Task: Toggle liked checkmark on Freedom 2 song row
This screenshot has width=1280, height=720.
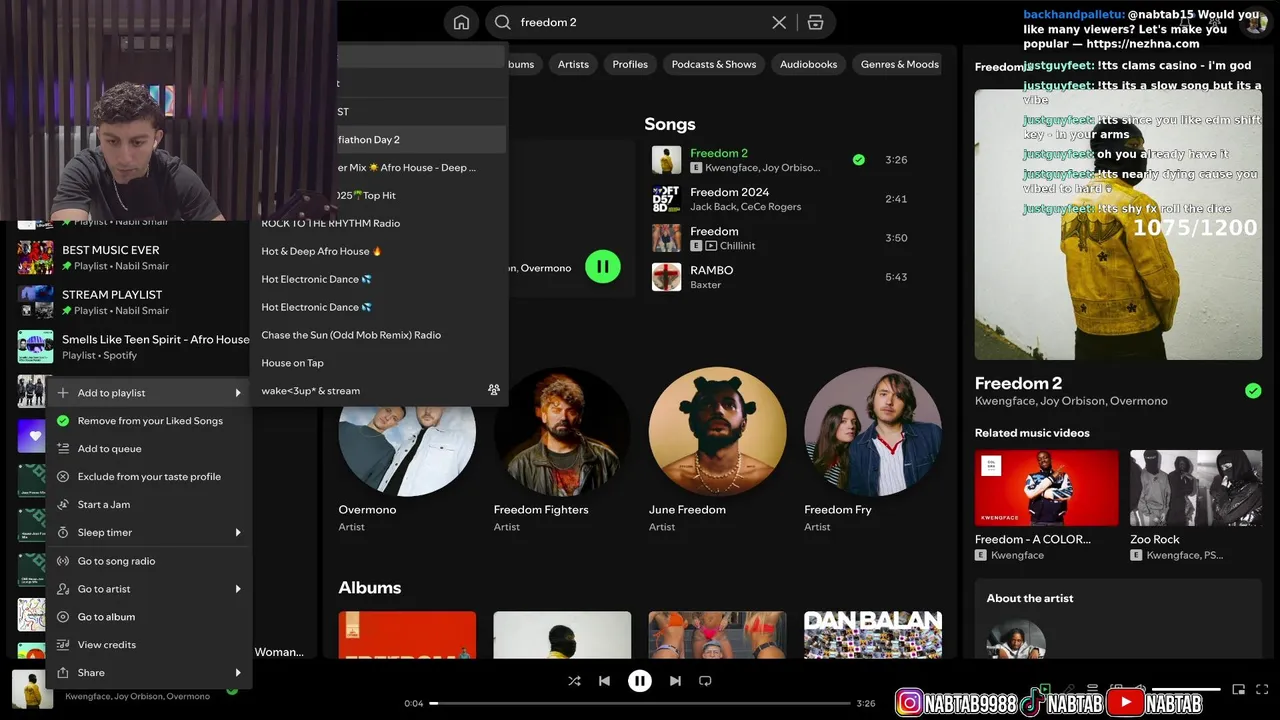Action: point(858,159)
